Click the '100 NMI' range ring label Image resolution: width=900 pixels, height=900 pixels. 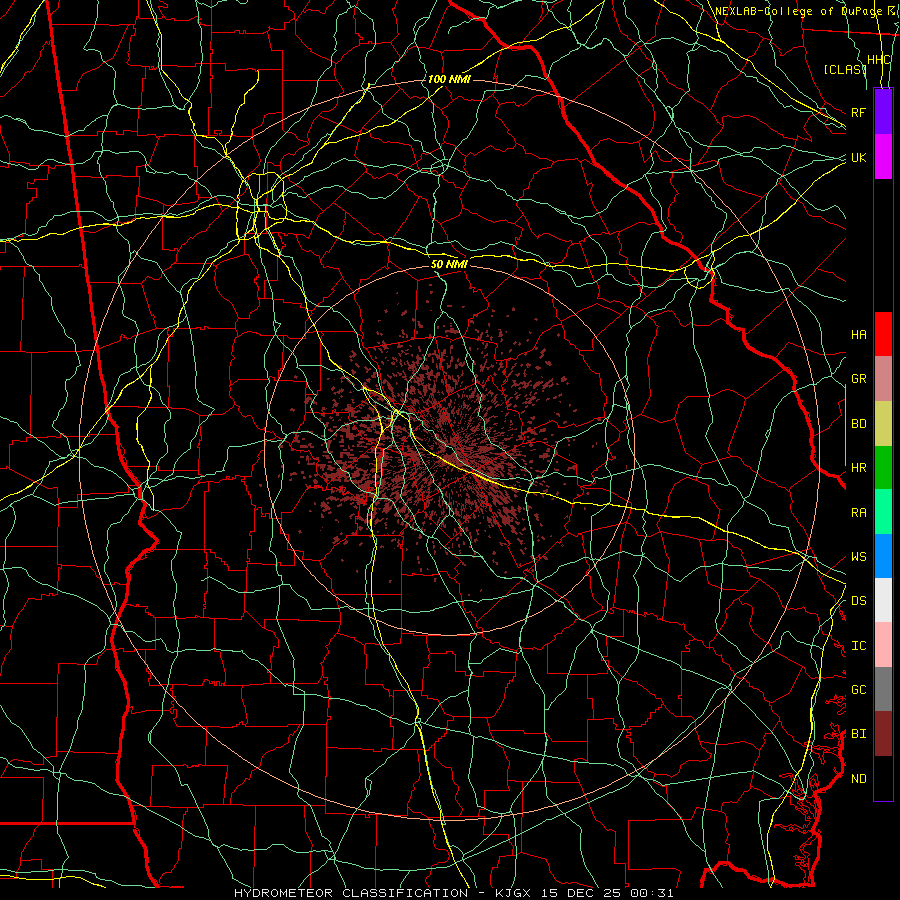point(449,79)
